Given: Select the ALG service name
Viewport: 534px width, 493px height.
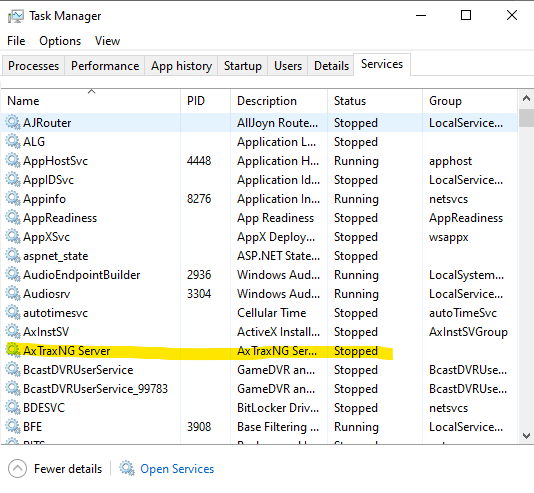Looking at the screenshot, I should click(34, 142).
